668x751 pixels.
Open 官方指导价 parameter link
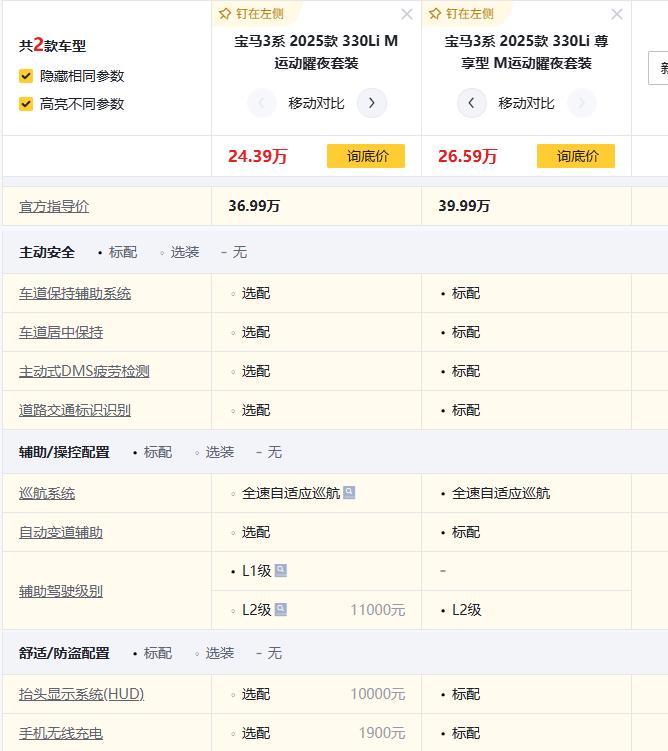(x=54, y=206)
